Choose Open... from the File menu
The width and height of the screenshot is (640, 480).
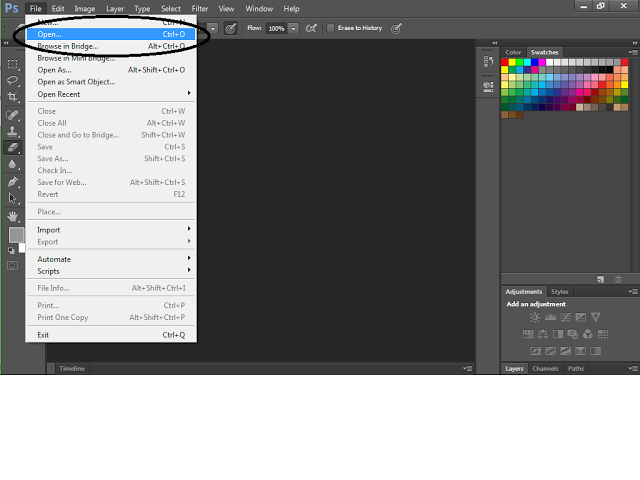pyautogui.click(x=111, y=34)
